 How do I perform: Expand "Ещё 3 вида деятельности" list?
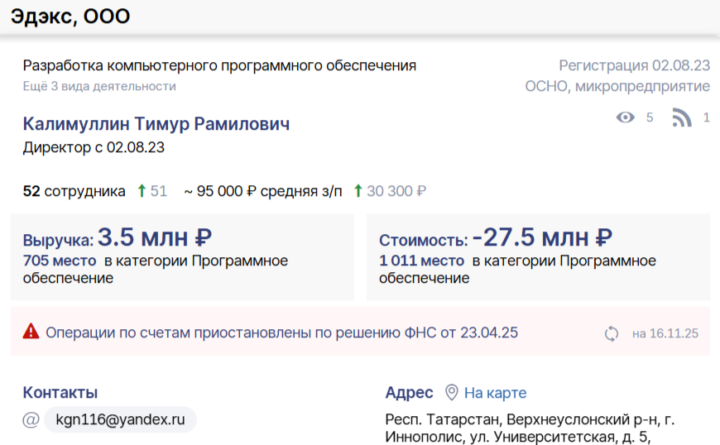pos(99,86)
